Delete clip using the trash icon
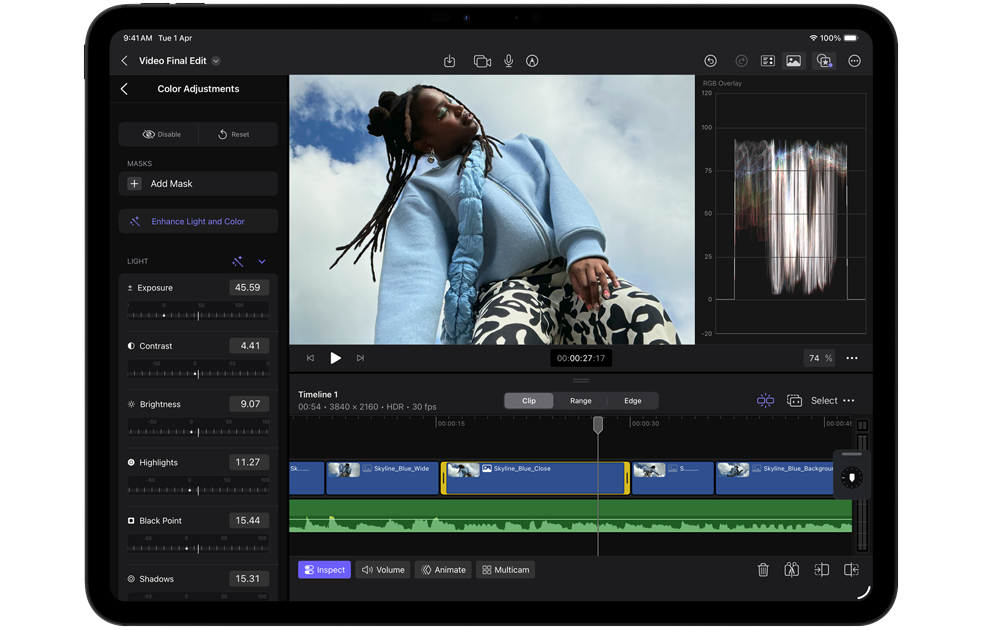Viewport: 982px width, 630px height. [763, 570]
